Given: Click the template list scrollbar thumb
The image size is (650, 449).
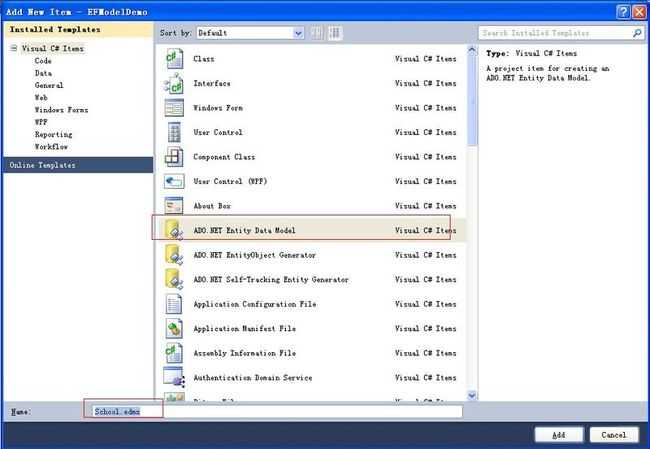Looking at the screenshot, I should pyautogui.click(x=472, y=101).
